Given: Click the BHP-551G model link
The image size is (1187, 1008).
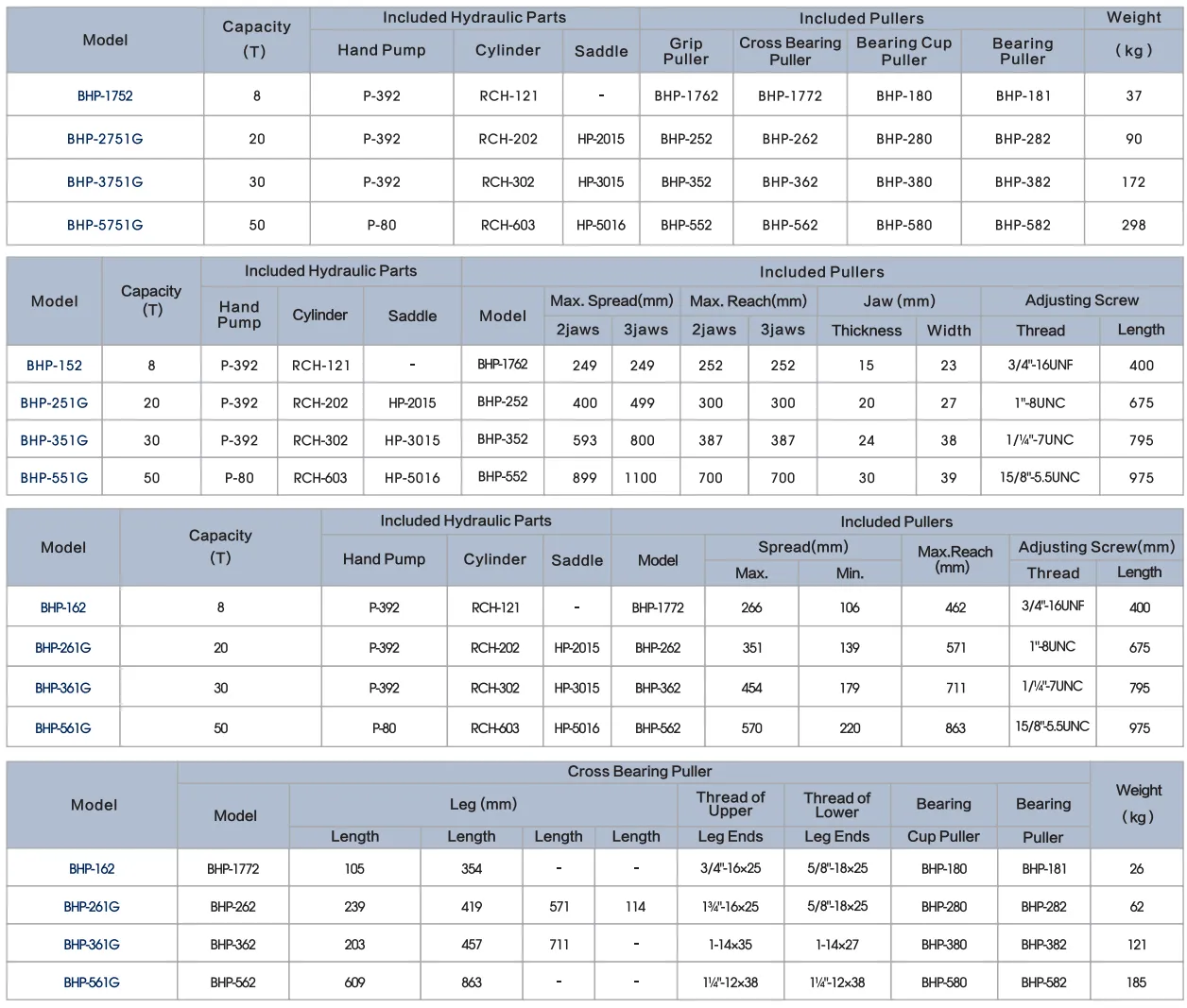Looking at the screenshot, I should pyautogui.click(x=54, y=478).
